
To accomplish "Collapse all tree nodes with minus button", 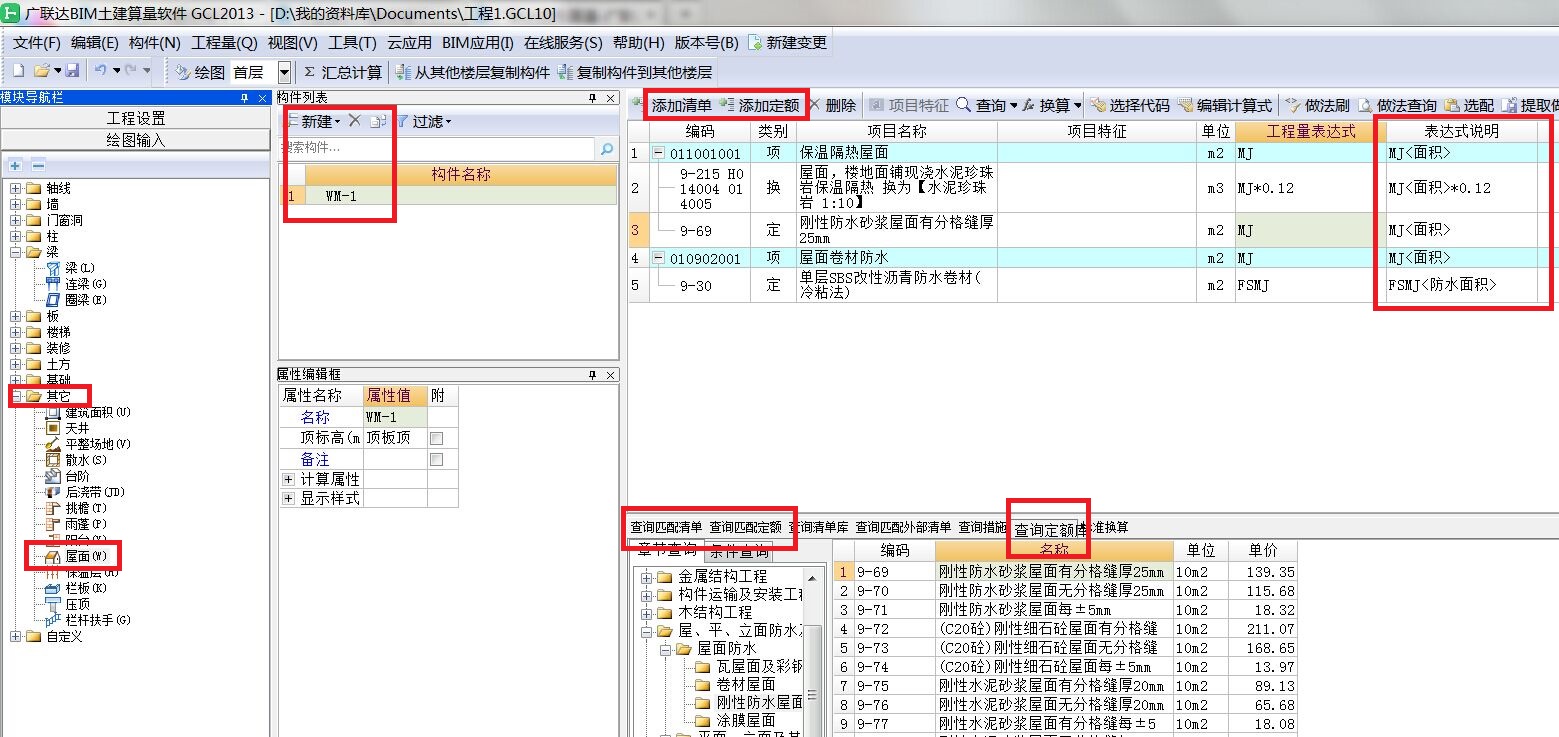I will point(37,165).
